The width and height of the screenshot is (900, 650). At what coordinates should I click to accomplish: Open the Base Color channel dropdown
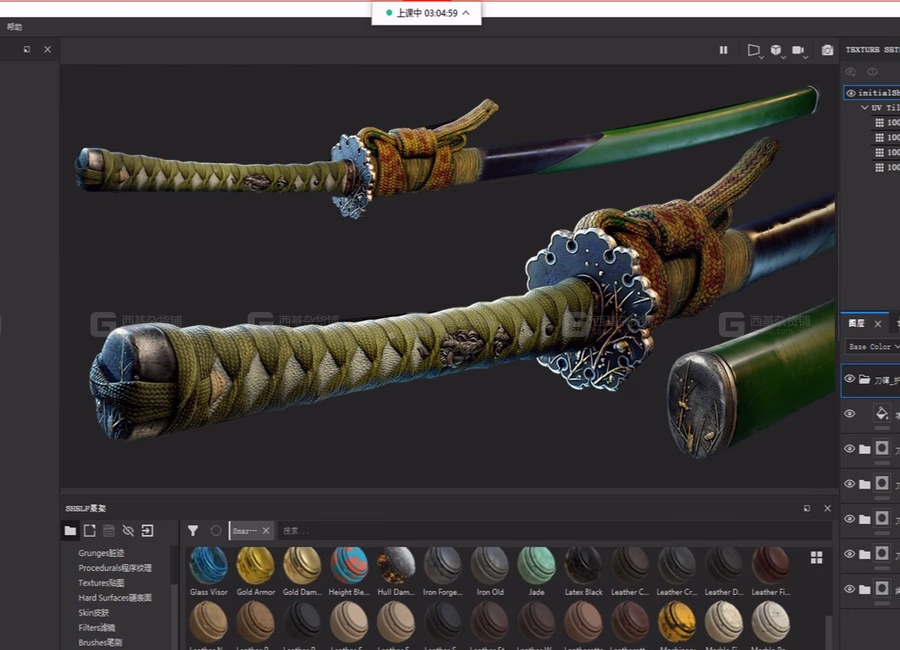(x=874, y=347)
